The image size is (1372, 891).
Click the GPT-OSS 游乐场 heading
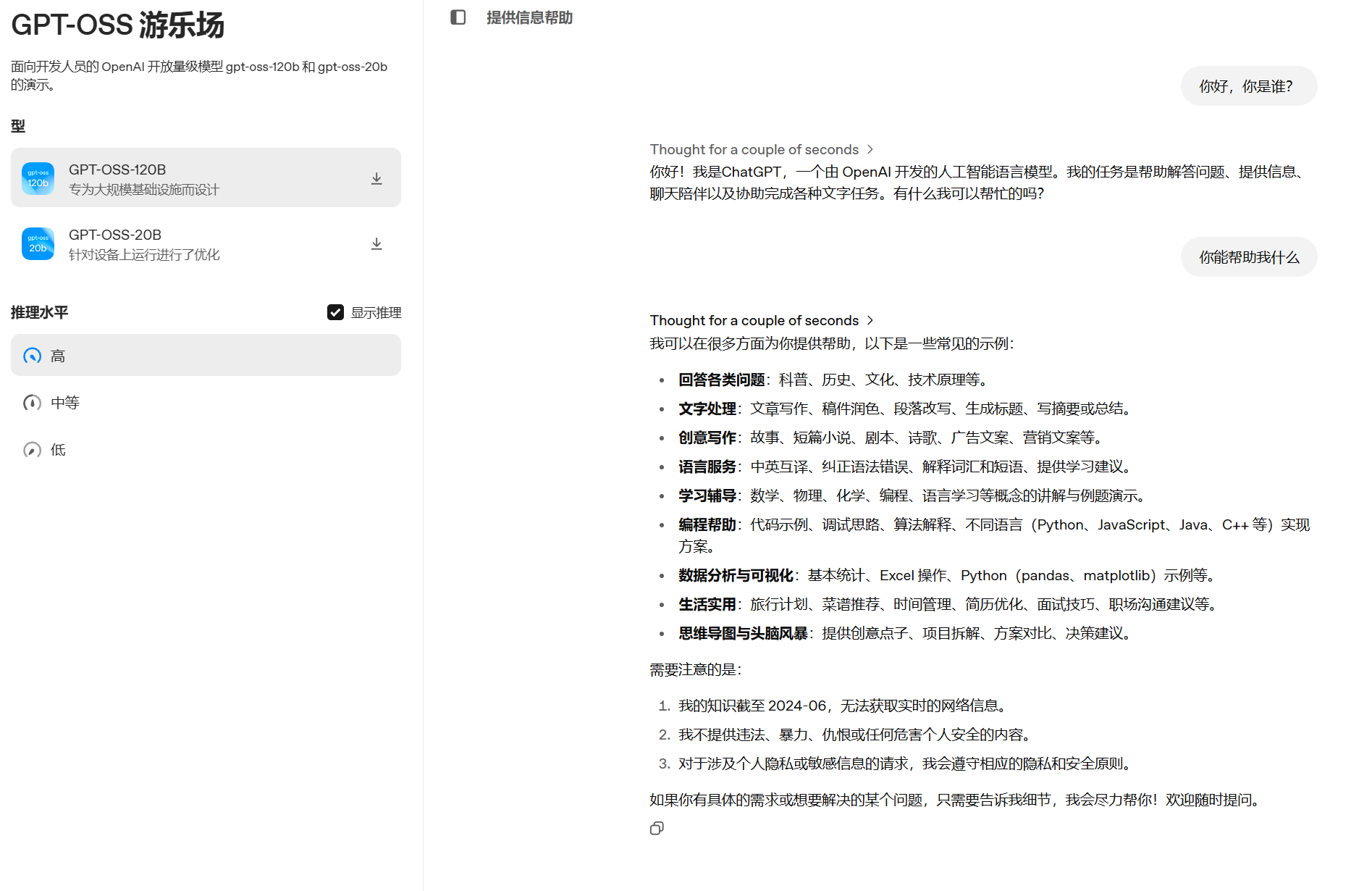tap(117, 25)
